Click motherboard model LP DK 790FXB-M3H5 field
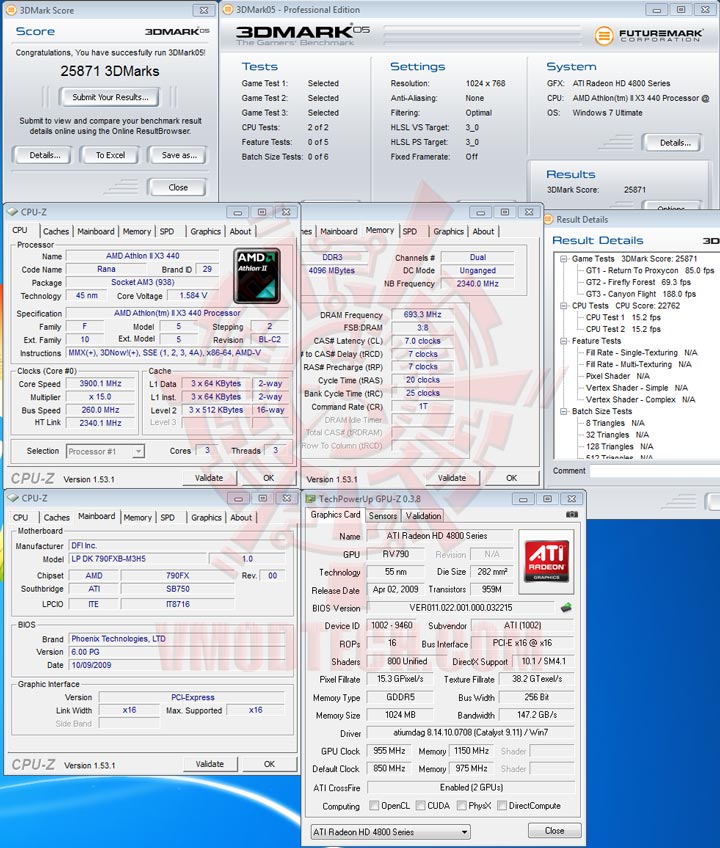720x848 pixels. [x=138, y=559]
